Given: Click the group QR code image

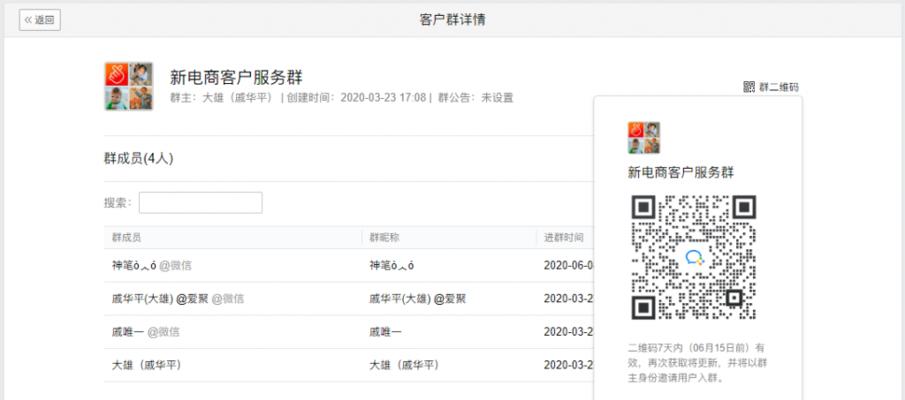Looking at the screenshot, I should point(694,257).
